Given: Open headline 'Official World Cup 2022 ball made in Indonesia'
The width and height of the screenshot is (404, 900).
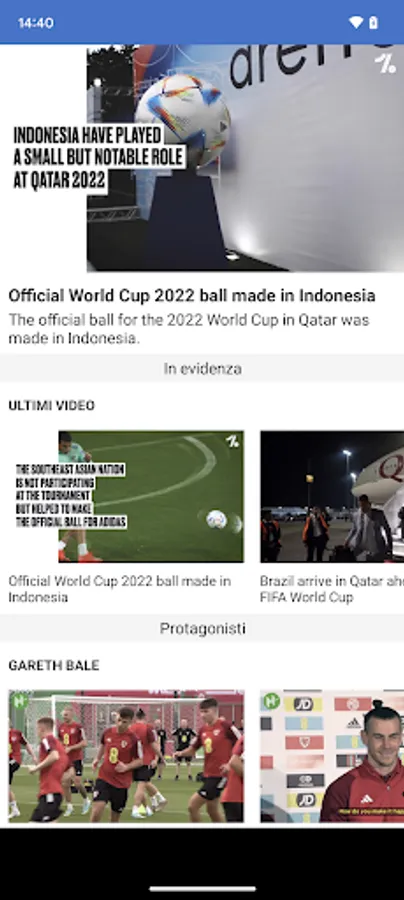Looking at the screenshot, I should 192,296.
